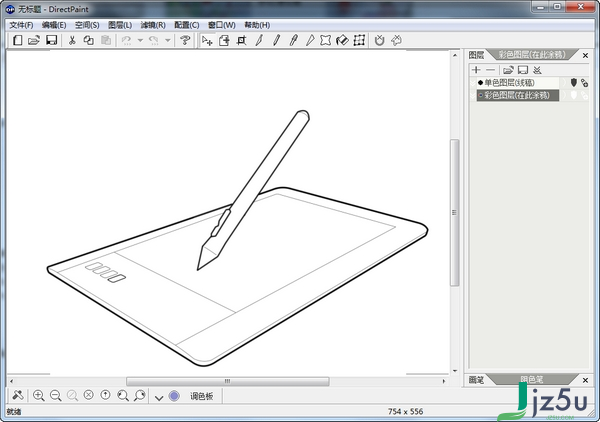Create a new document with the blank page icon

17,40
